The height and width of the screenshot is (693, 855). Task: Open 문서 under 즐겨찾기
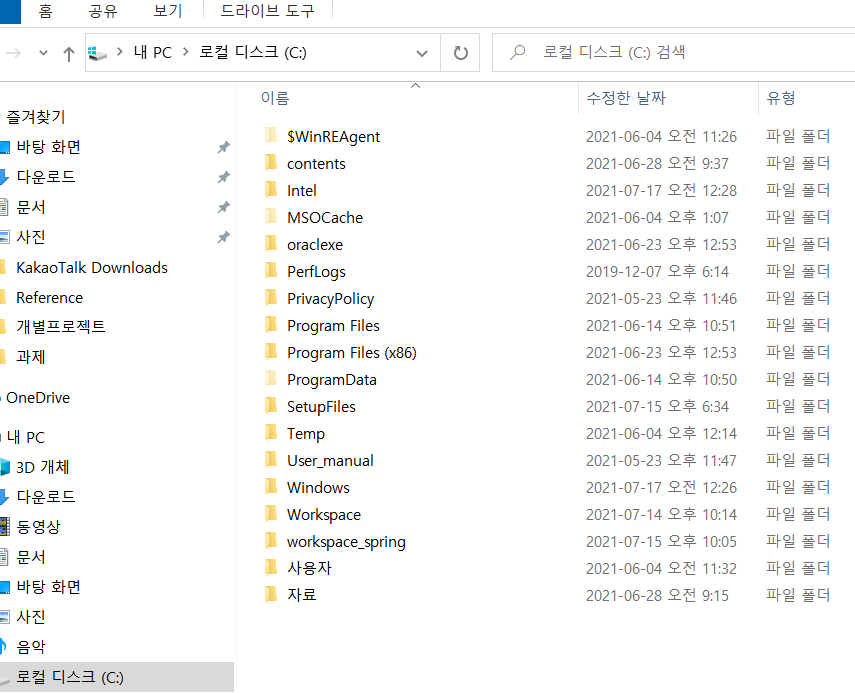[x=31, y=207]
